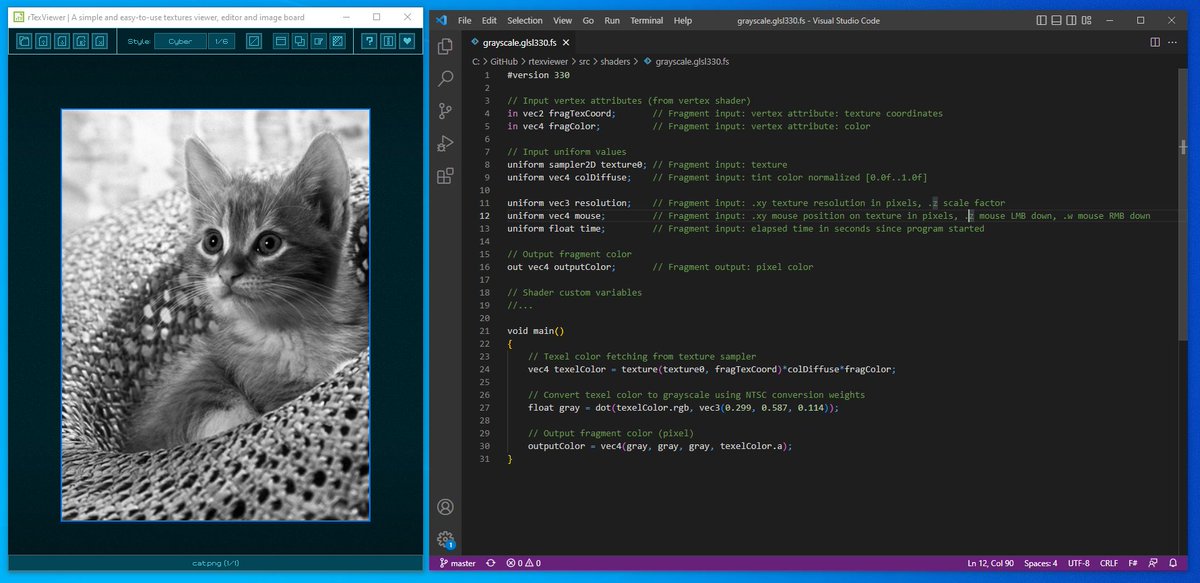1200x583 pixels.
Task: Toggle the checkered background icon in rTexViewer
Action: [335, 41]
